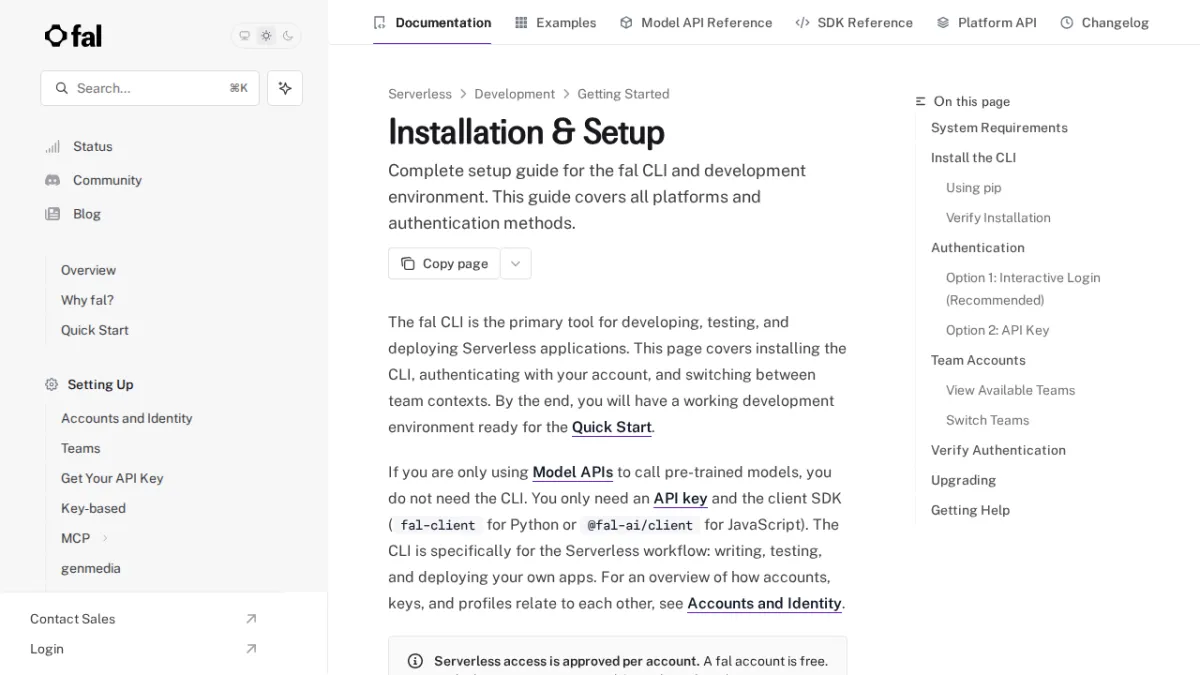Click the Search input field

(150, 88)
